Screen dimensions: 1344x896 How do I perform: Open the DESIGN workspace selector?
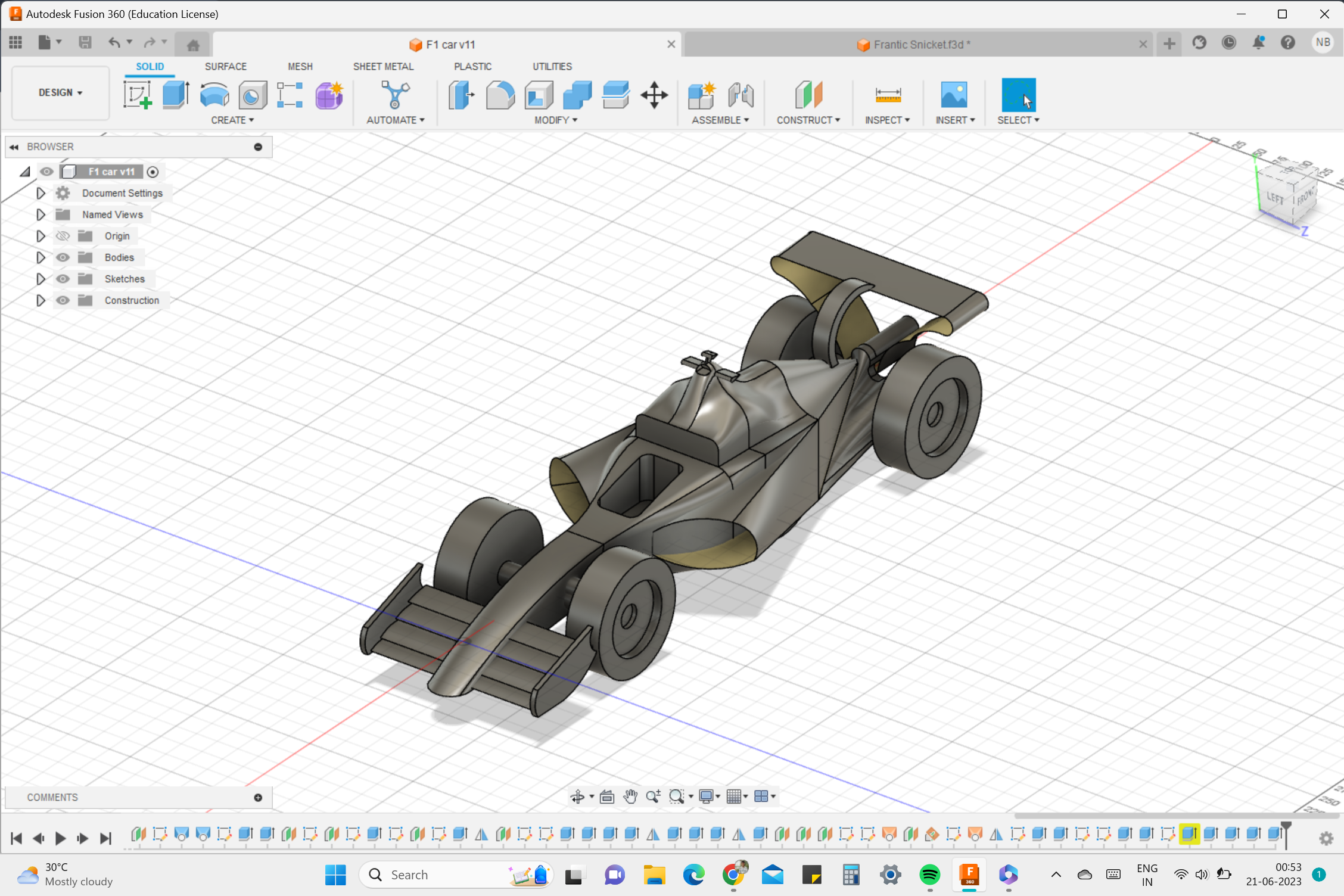click(60, 93)
